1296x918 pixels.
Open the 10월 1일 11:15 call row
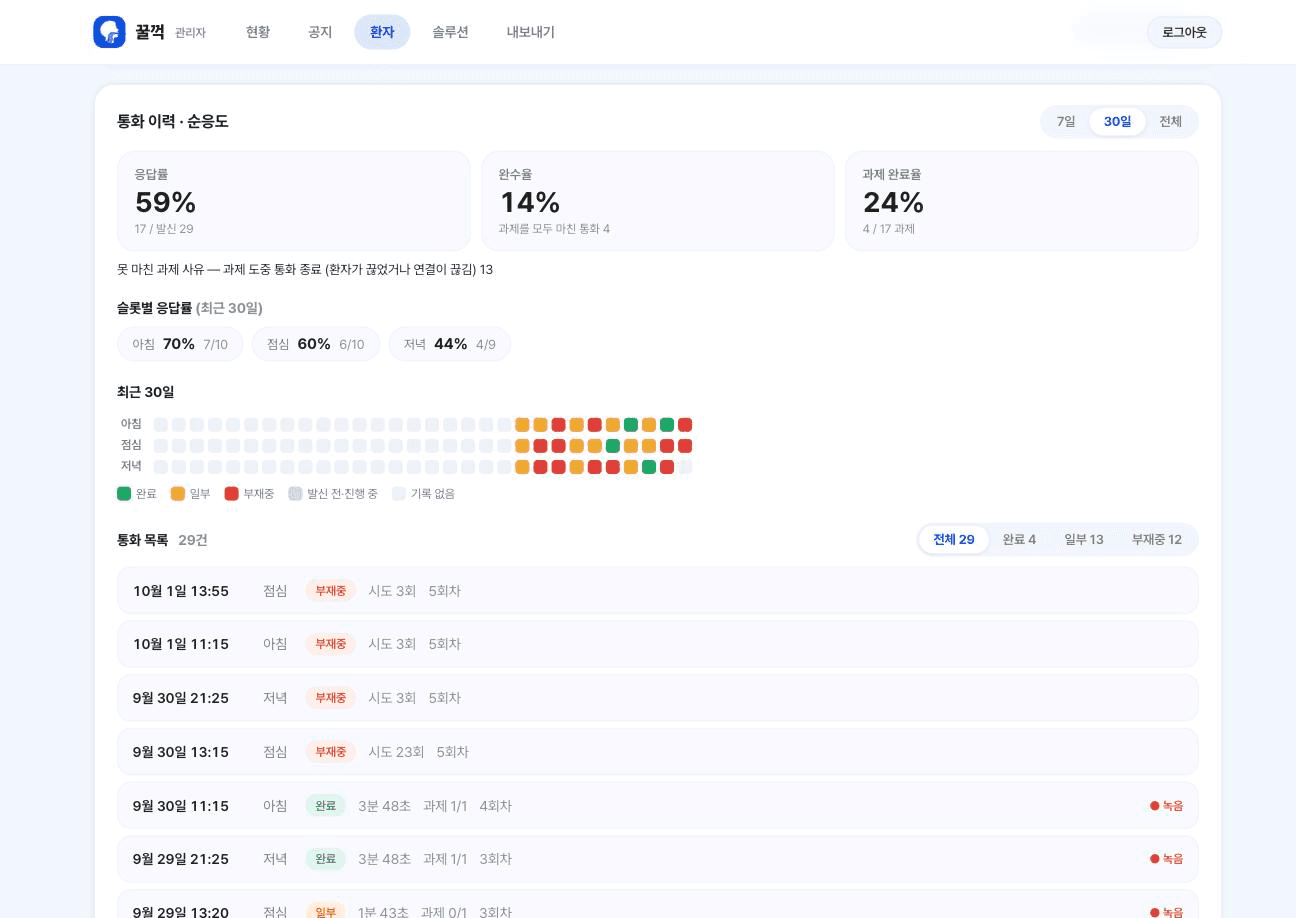[x=658, y=644]
